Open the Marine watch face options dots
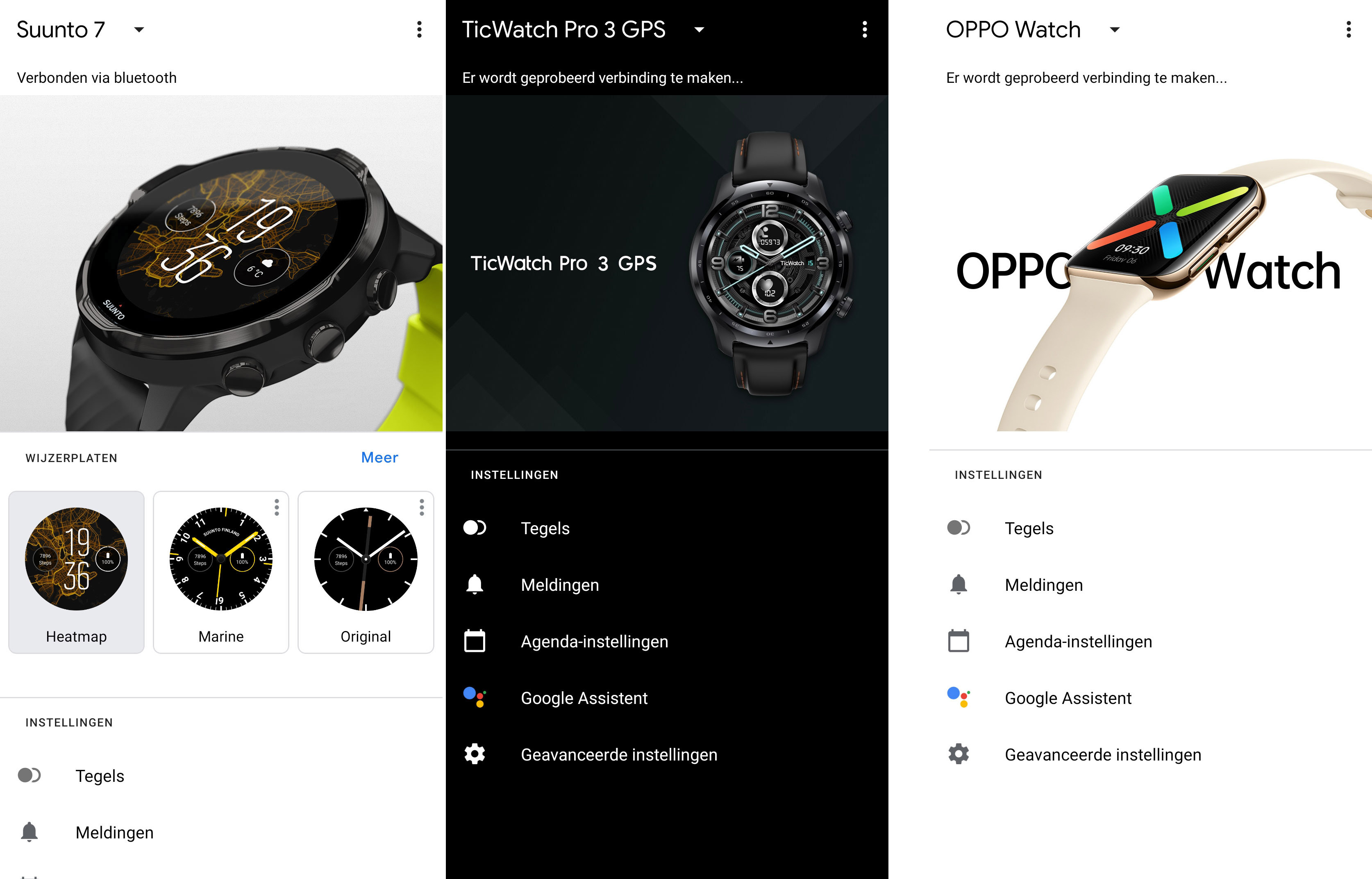 click(x=277, y=507)
